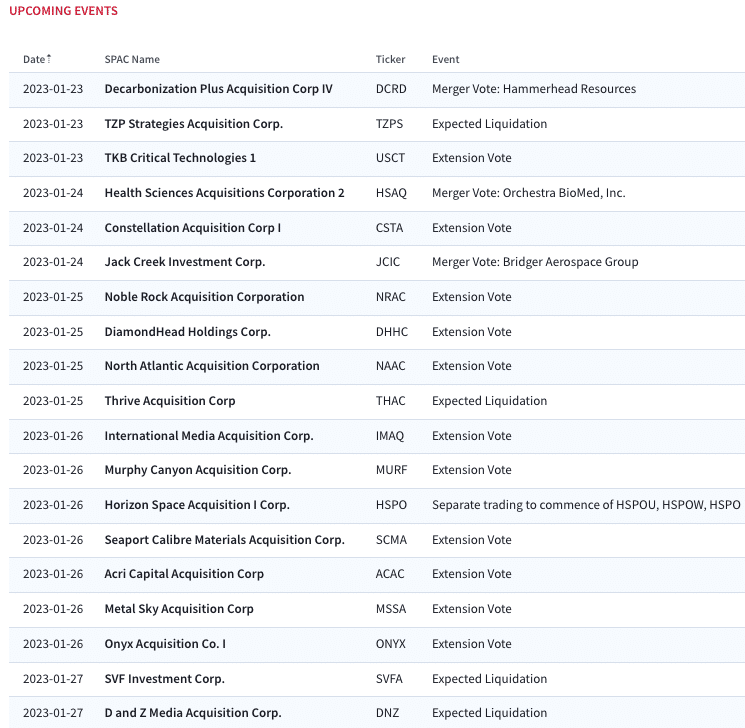This screenshot has height=728, width=745.
Task: Select ticker THAC cell
Action: point(391,401)
